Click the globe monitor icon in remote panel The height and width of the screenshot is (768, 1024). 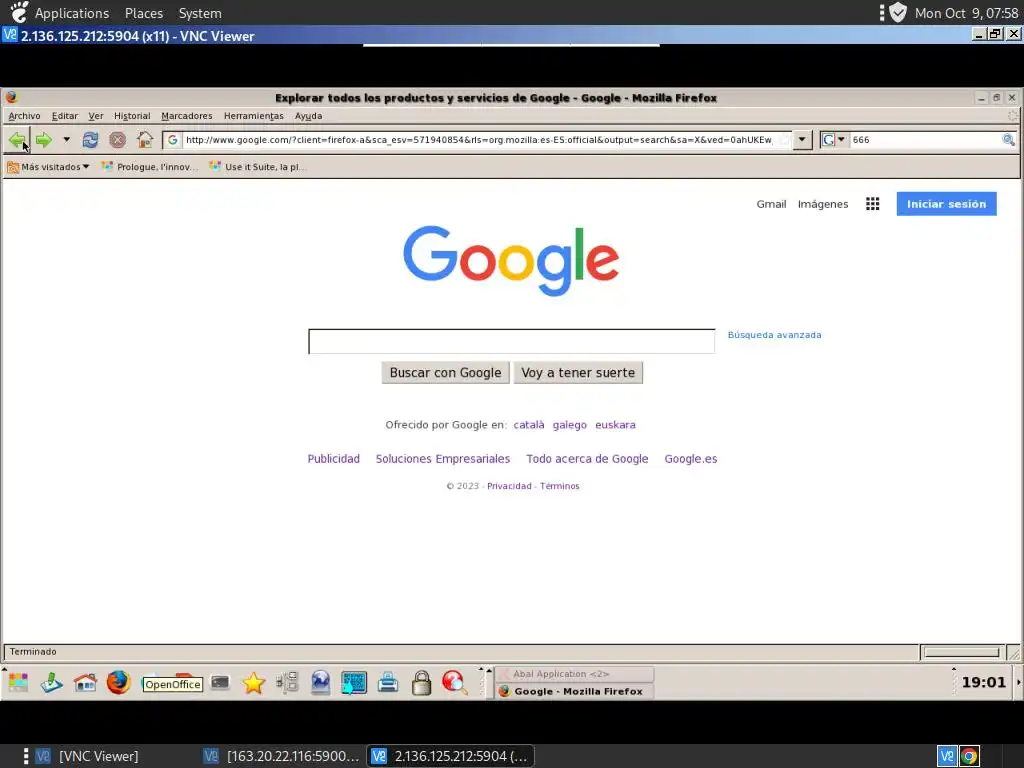(x=321, y=682)
